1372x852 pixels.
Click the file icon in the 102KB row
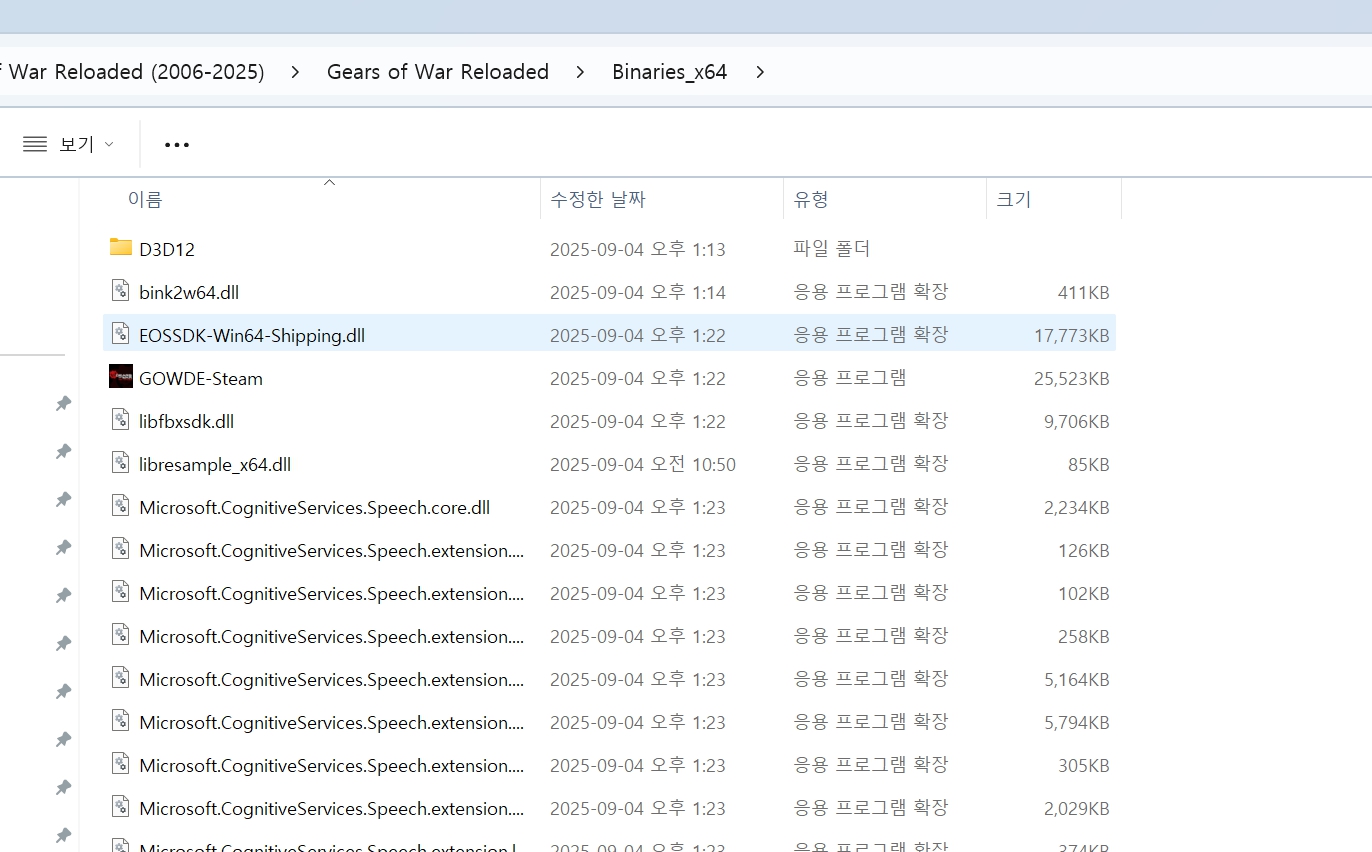pos(121,592)
